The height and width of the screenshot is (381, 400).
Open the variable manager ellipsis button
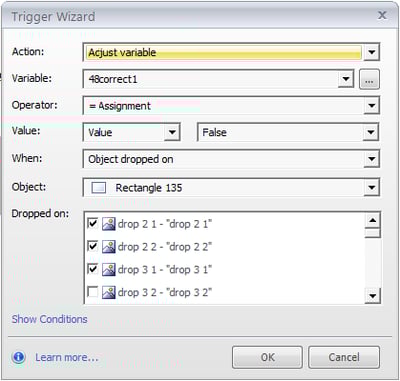(369, 79)
